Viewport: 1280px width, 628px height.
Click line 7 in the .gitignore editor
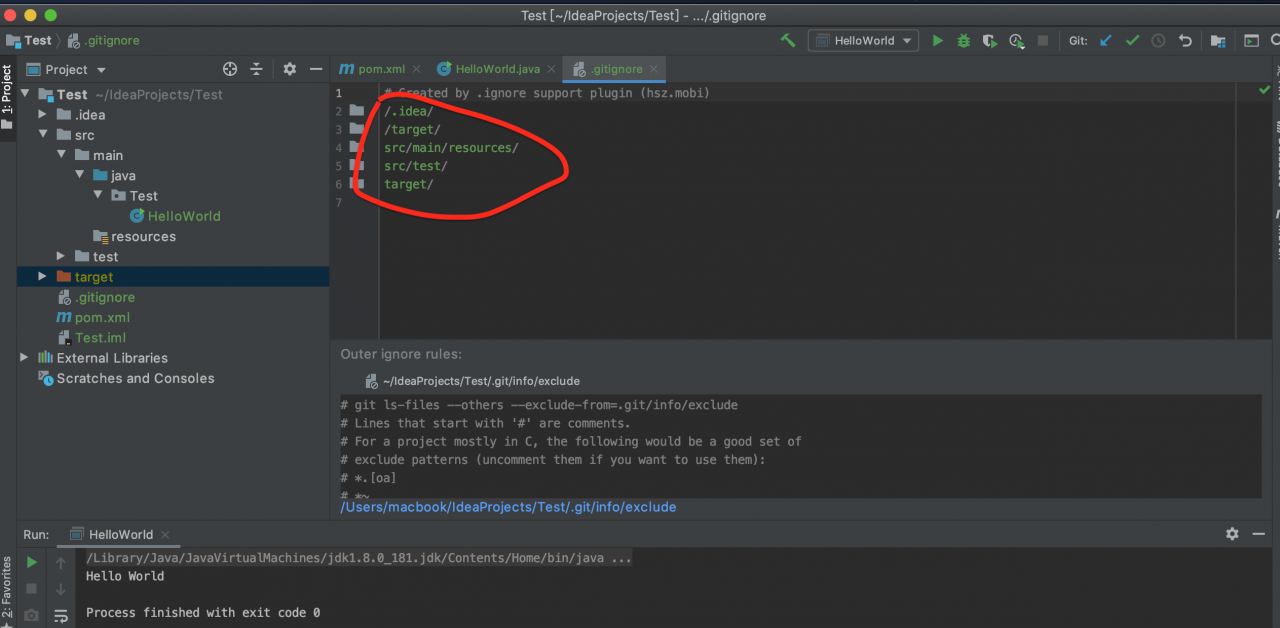point(808,202)
